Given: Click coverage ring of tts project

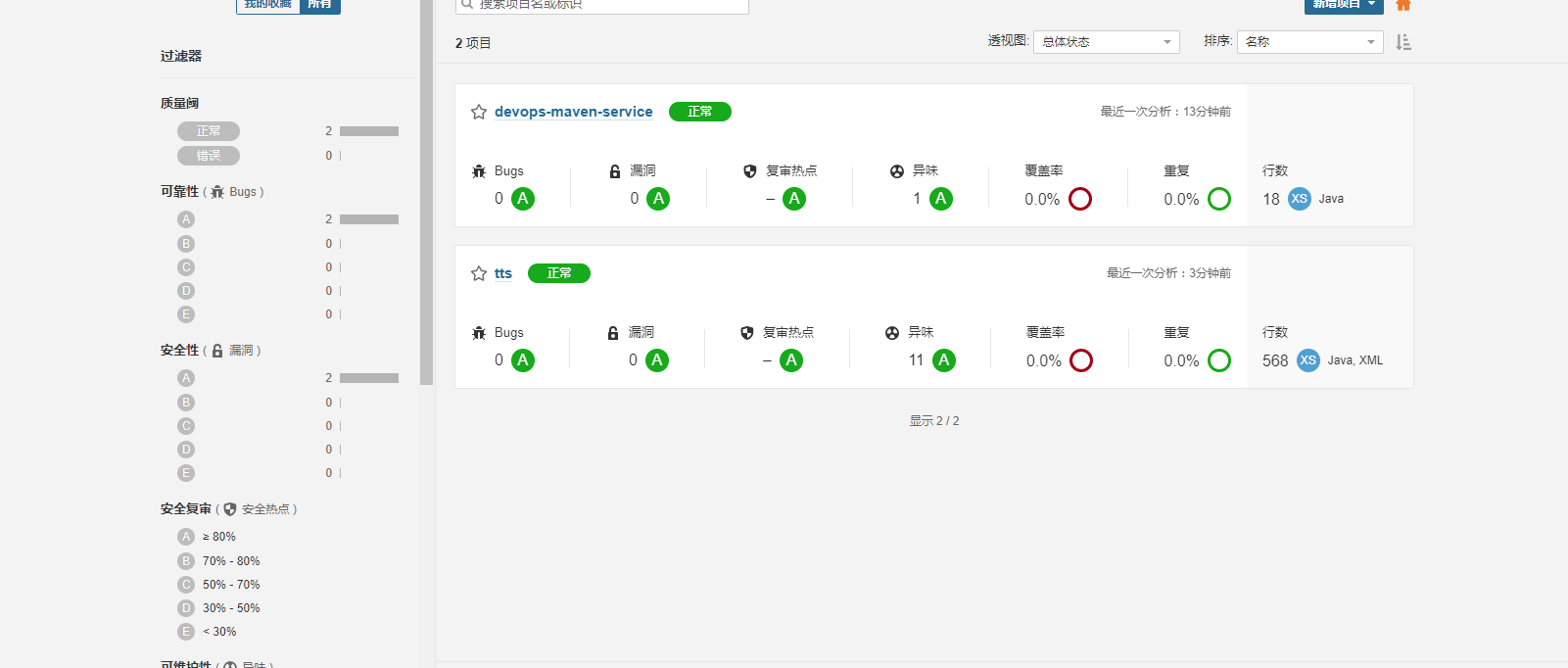Looking at the screenshot, I should tap(1081, 360).
